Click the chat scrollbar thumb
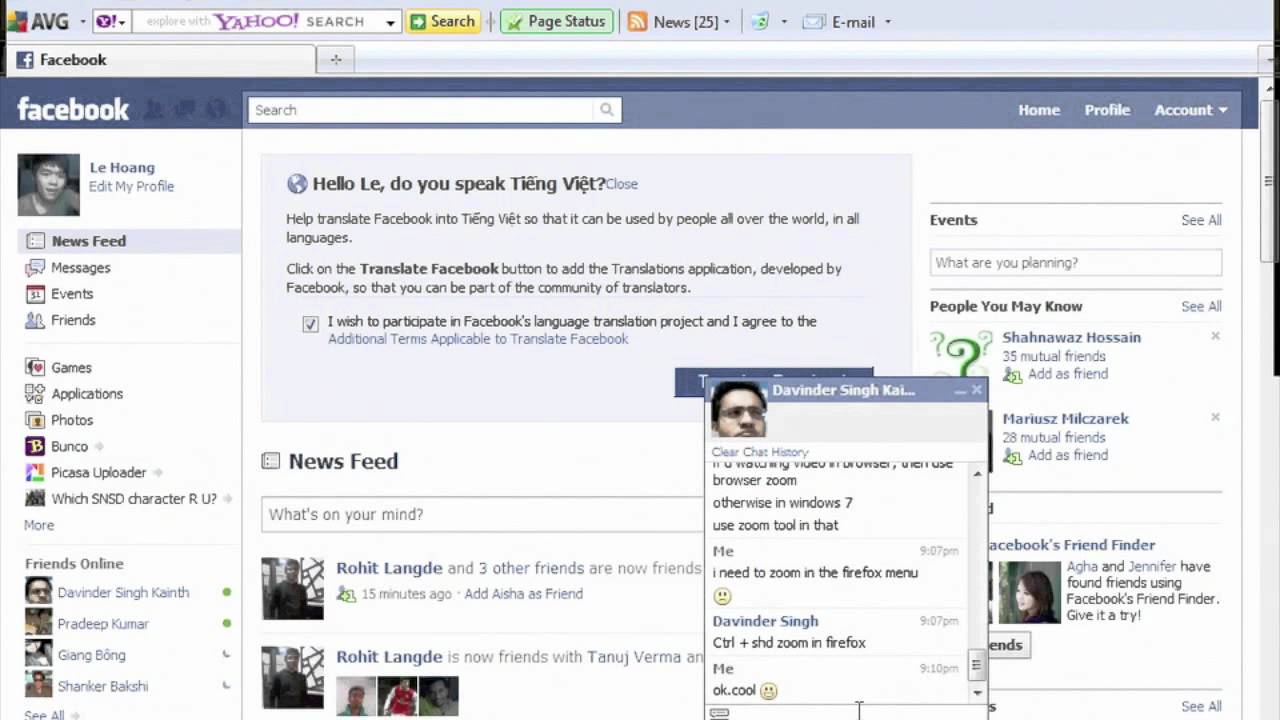The height and width of the screenshot is (720, 1280). (977, 666)
